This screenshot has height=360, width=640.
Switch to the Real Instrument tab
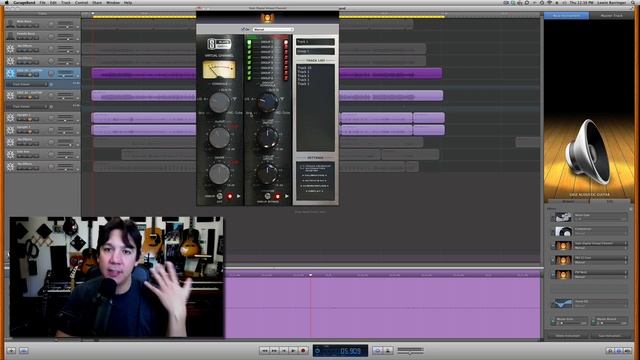[x=566, y=16]
